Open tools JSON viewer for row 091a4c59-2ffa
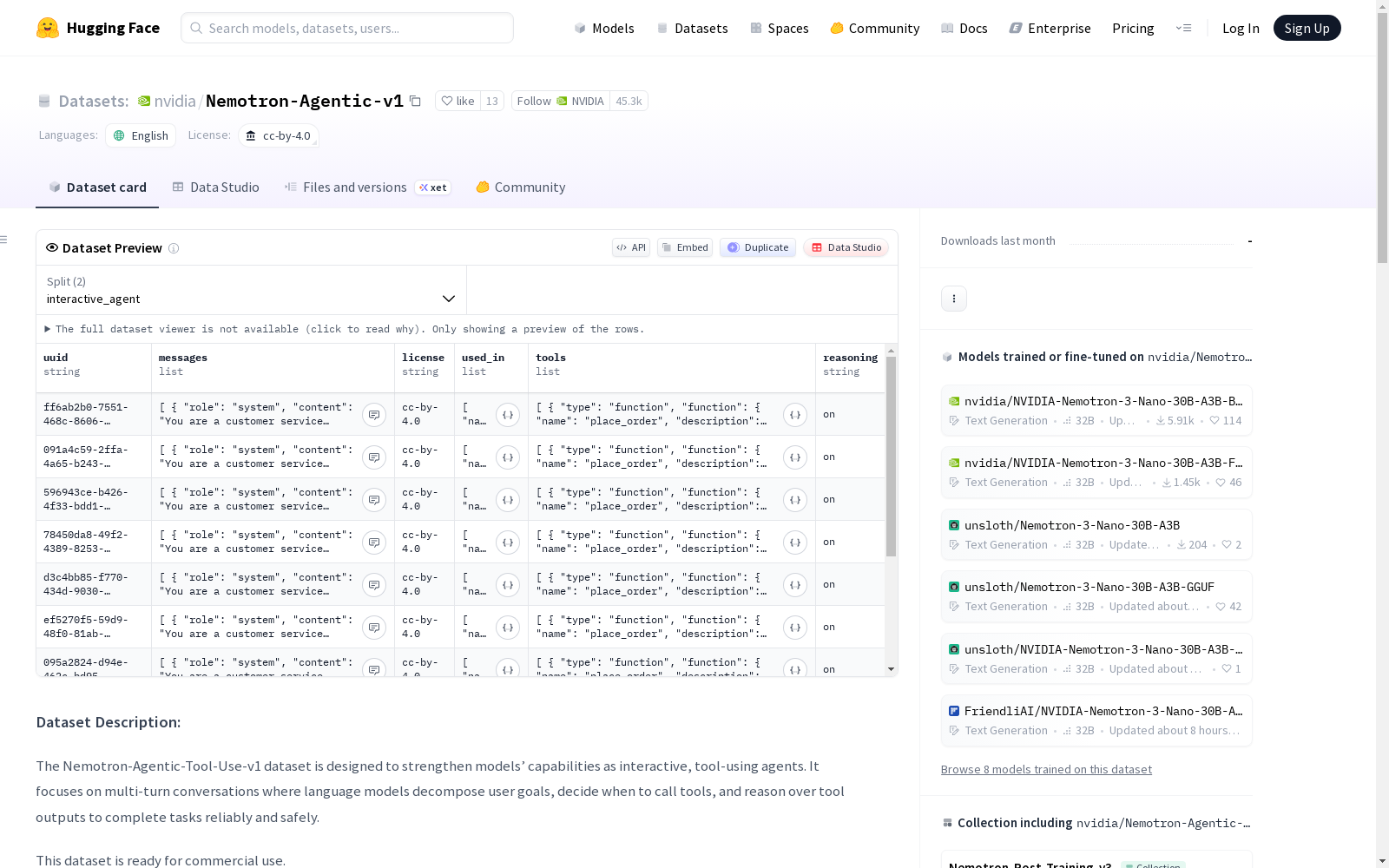1389x868 pixels. coord(795,457)
